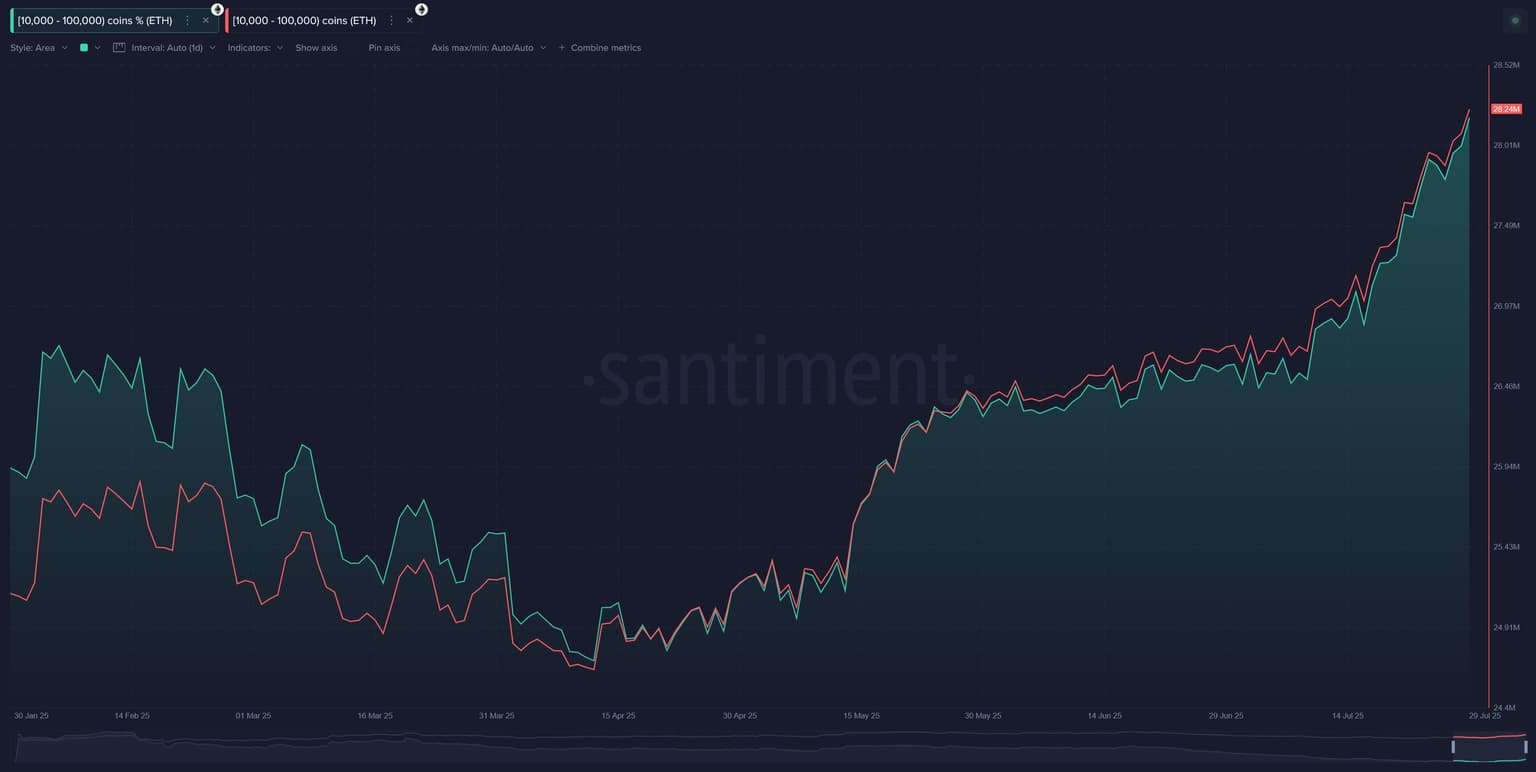Image resolution: width=1536 pixels, height=772 pixels.
Task: Click the interval chart icon
Action: (119, 47)
